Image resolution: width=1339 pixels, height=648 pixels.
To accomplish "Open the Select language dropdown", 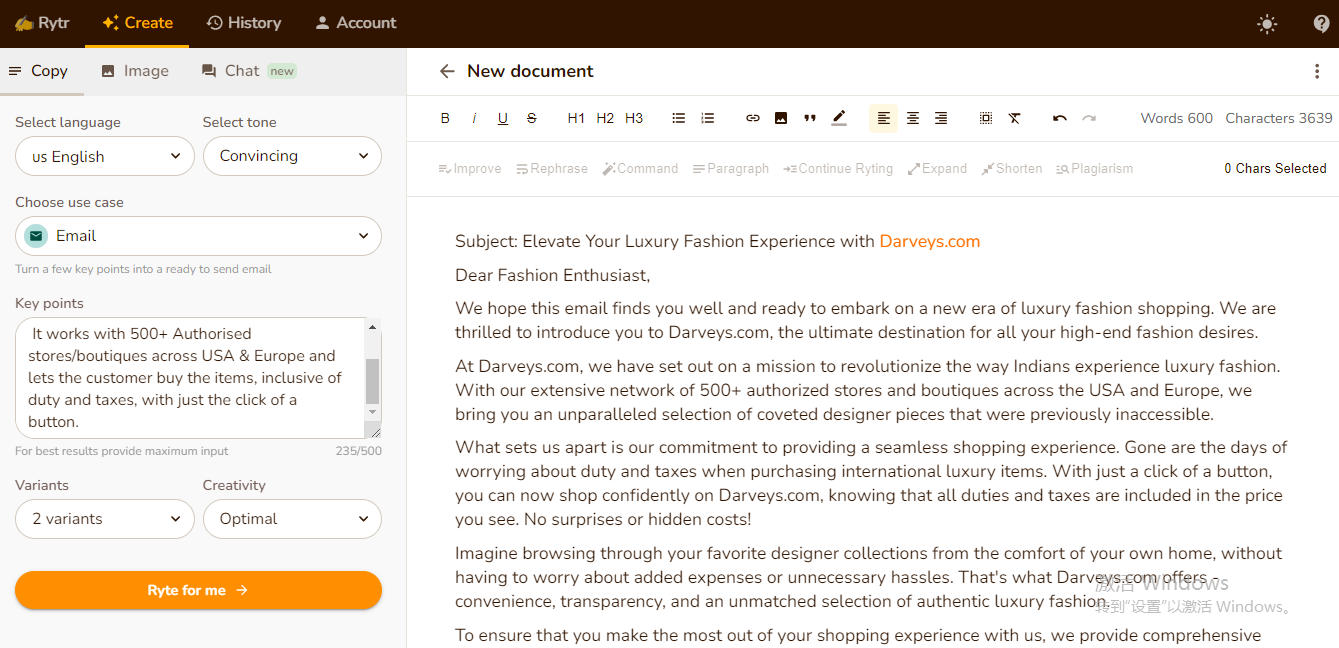I will tap(105, 156).
